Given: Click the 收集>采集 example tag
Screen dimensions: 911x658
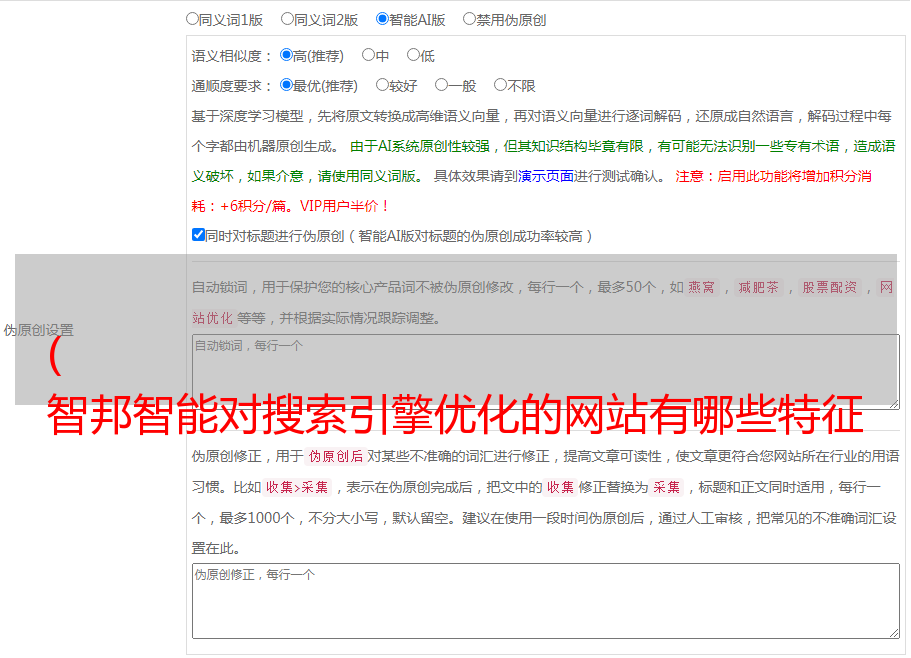Looking at the screenshot, I should [297, 487].
